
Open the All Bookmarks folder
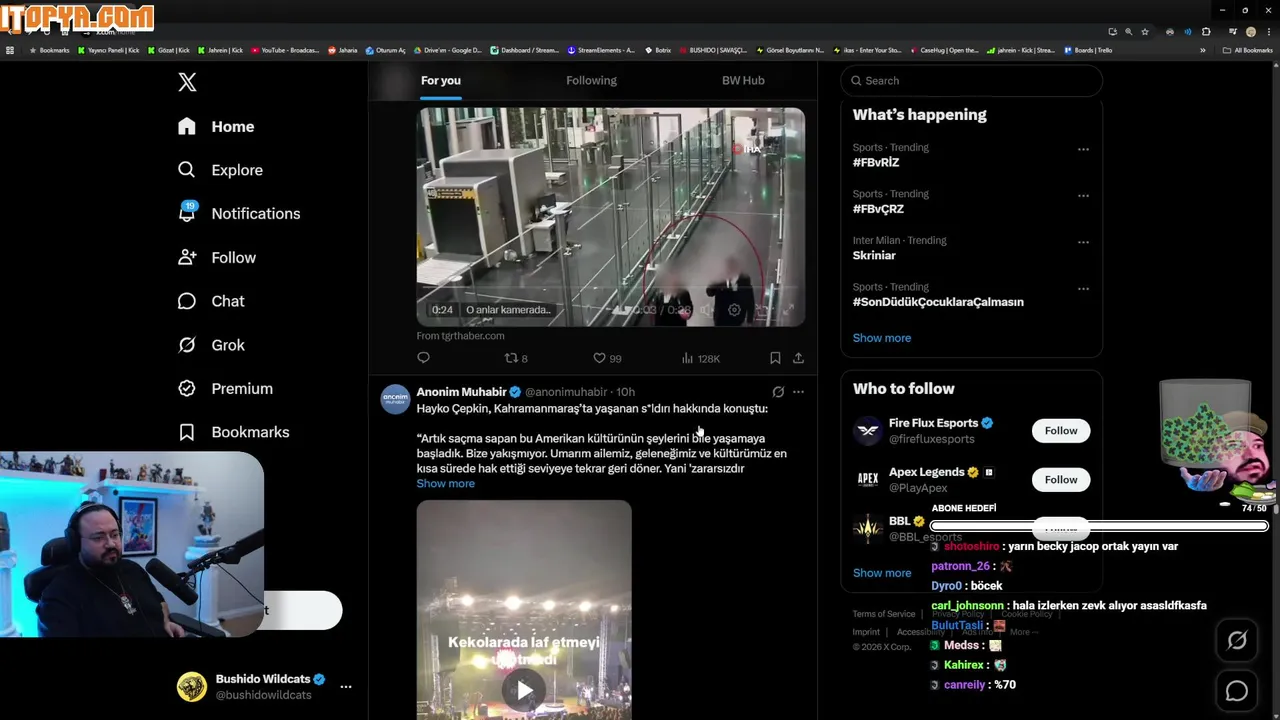coord(1247,50)
